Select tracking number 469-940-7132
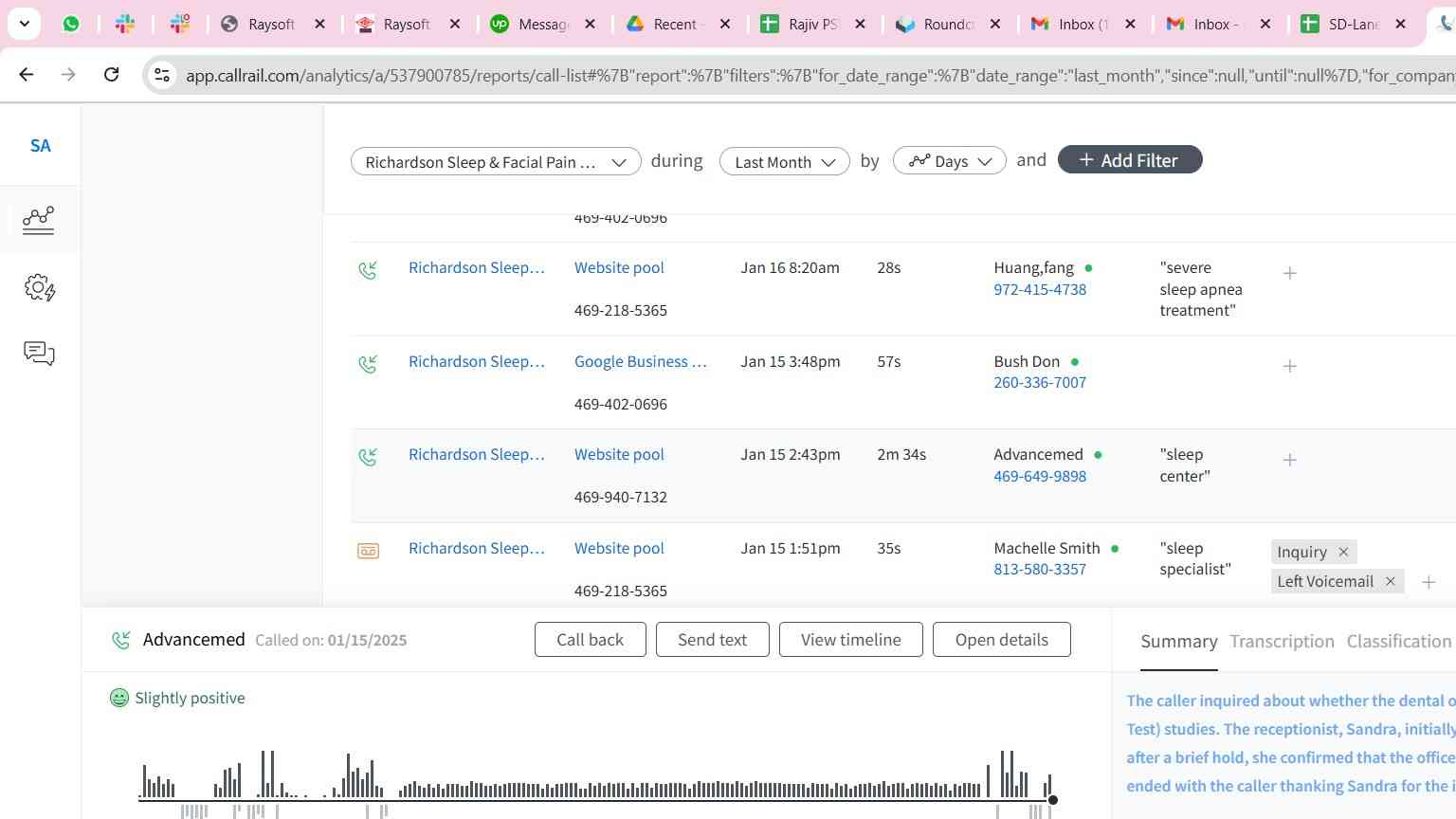Image resolution: width=1456 pixels, height=819 pixels. click(621, 497)
